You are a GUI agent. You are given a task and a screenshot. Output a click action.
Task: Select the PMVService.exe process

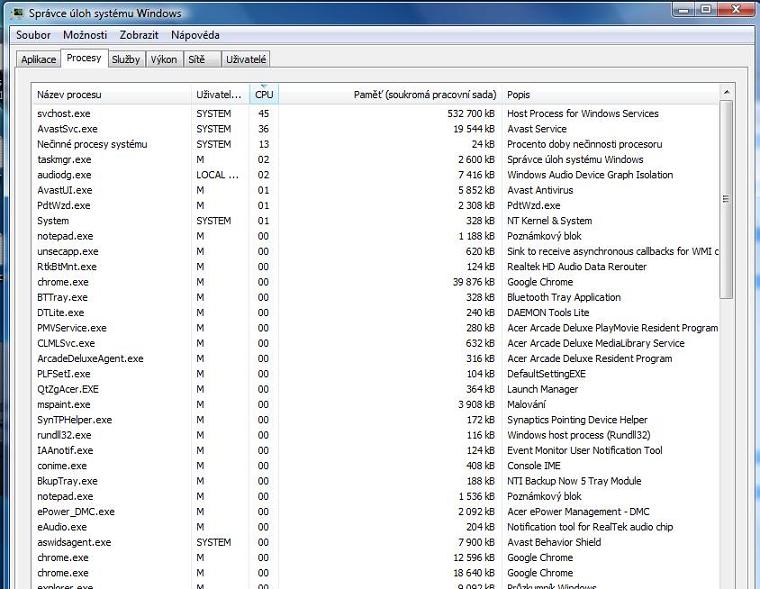pos(376,328)
